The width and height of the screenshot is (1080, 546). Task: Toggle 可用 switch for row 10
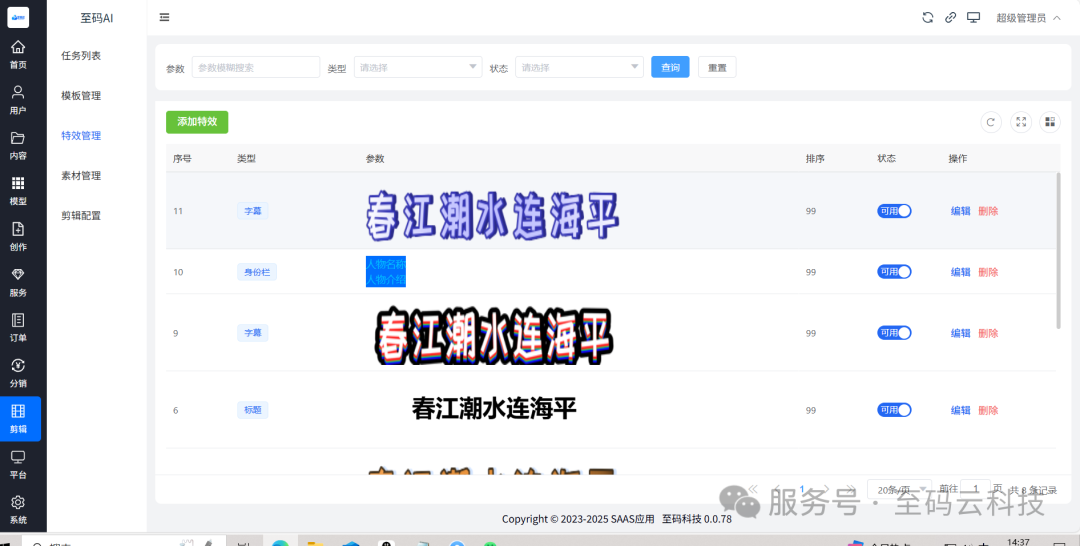pyautogui.click(x=894, y=271)
